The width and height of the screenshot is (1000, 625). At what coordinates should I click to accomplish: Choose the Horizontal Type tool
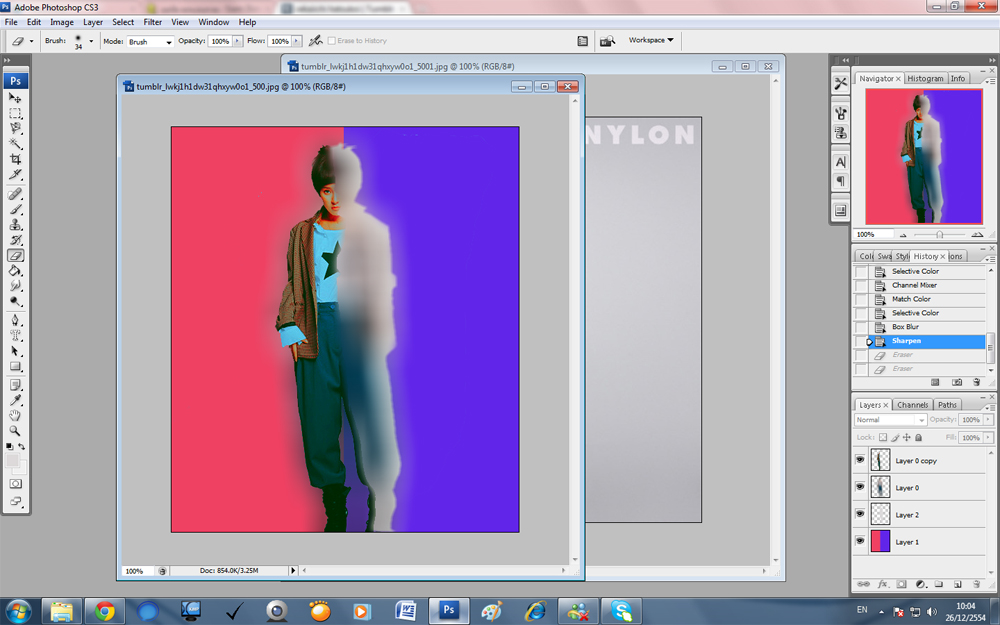(x=15, y=336)
